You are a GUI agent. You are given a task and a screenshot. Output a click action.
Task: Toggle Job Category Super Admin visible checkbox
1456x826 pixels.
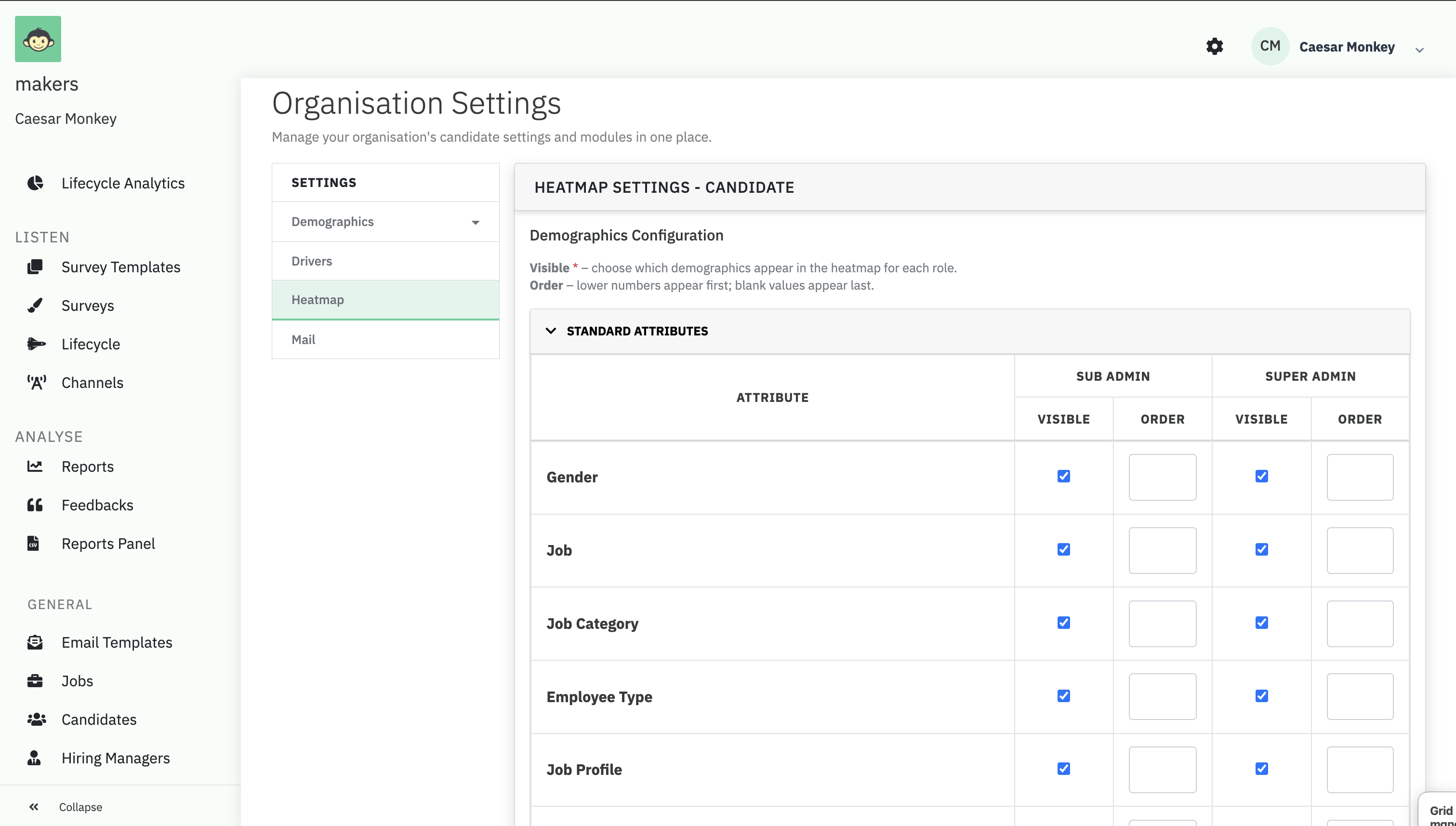pos(1261,622)
